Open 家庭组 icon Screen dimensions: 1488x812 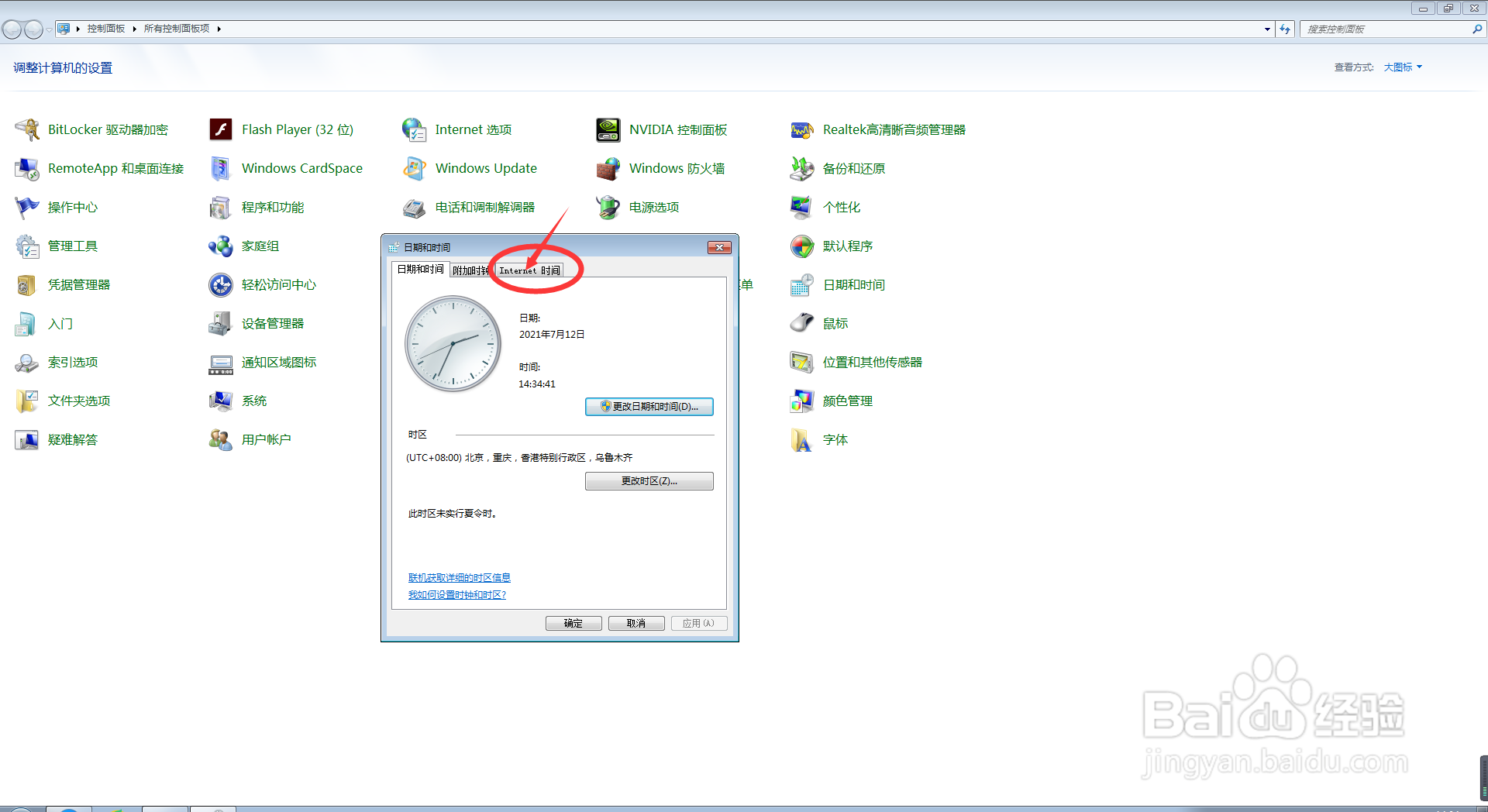(221, 246)
